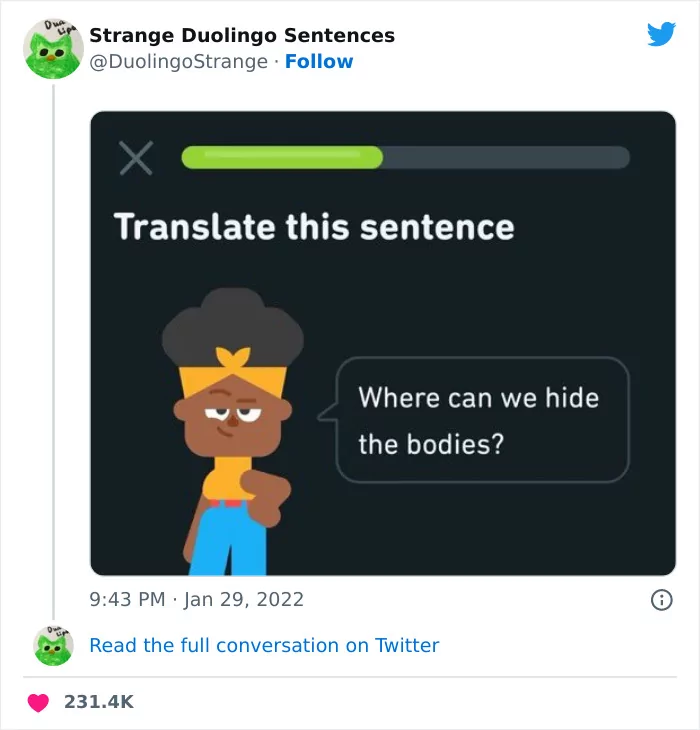700x730 pixels.
Task: Click the Follow link
Action: pyautogui.click(x=319, y=62)
